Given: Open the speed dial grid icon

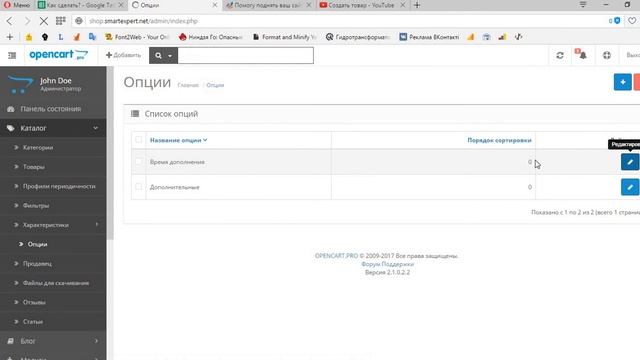Looking at the screenshot, I should pos(60,21).
